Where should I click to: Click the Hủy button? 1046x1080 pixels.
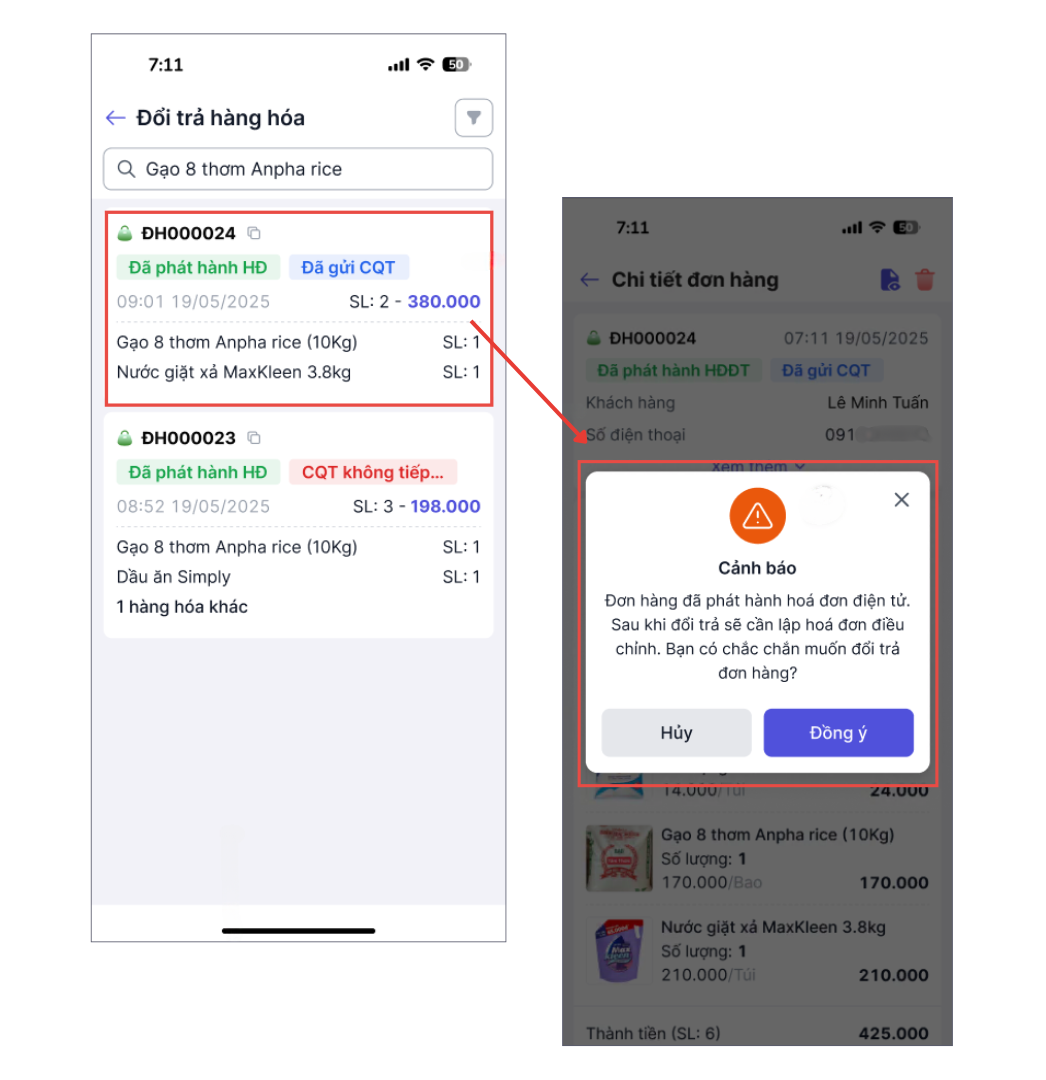(676, 732)
